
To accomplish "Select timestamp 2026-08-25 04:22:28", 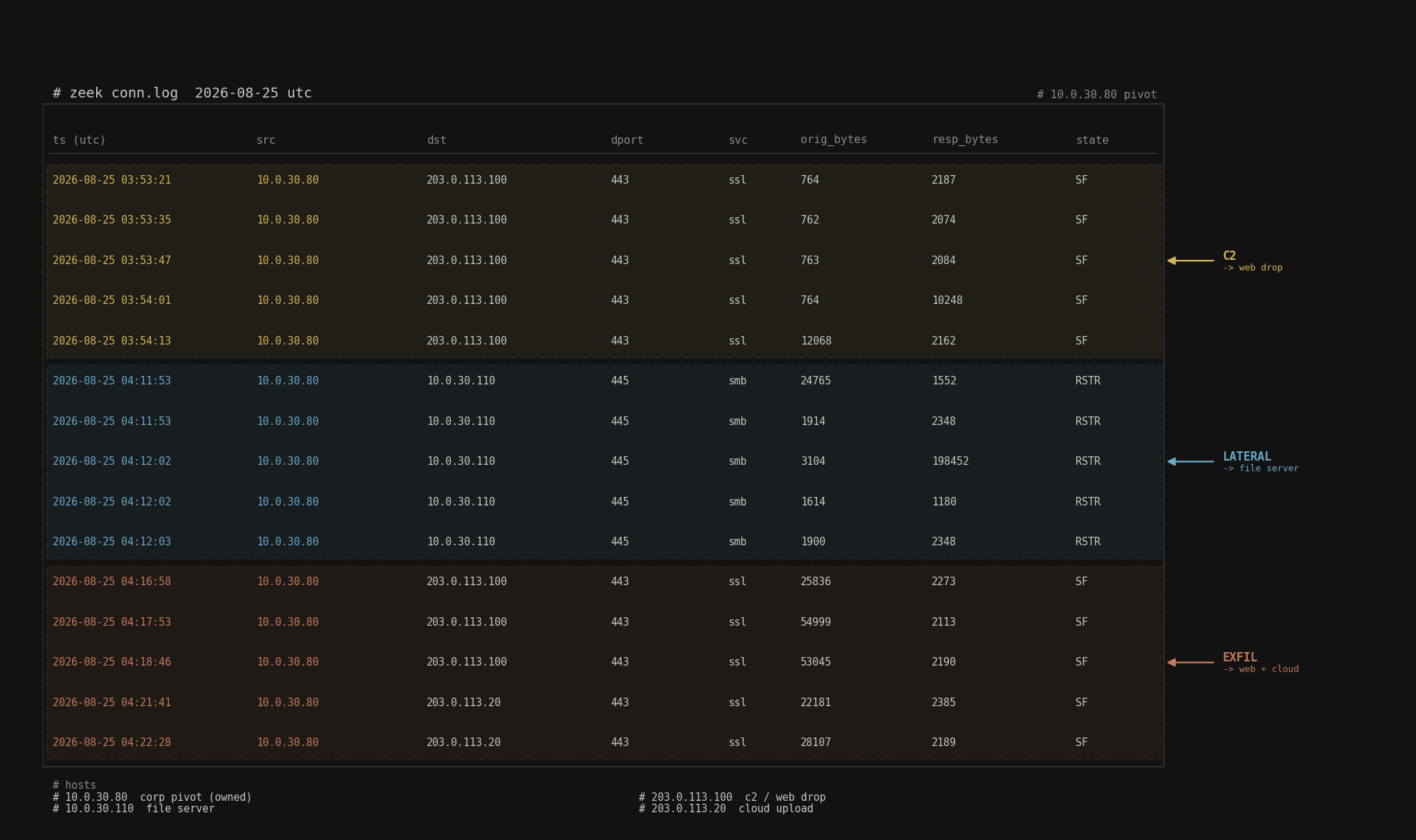I will click(112, 742).
